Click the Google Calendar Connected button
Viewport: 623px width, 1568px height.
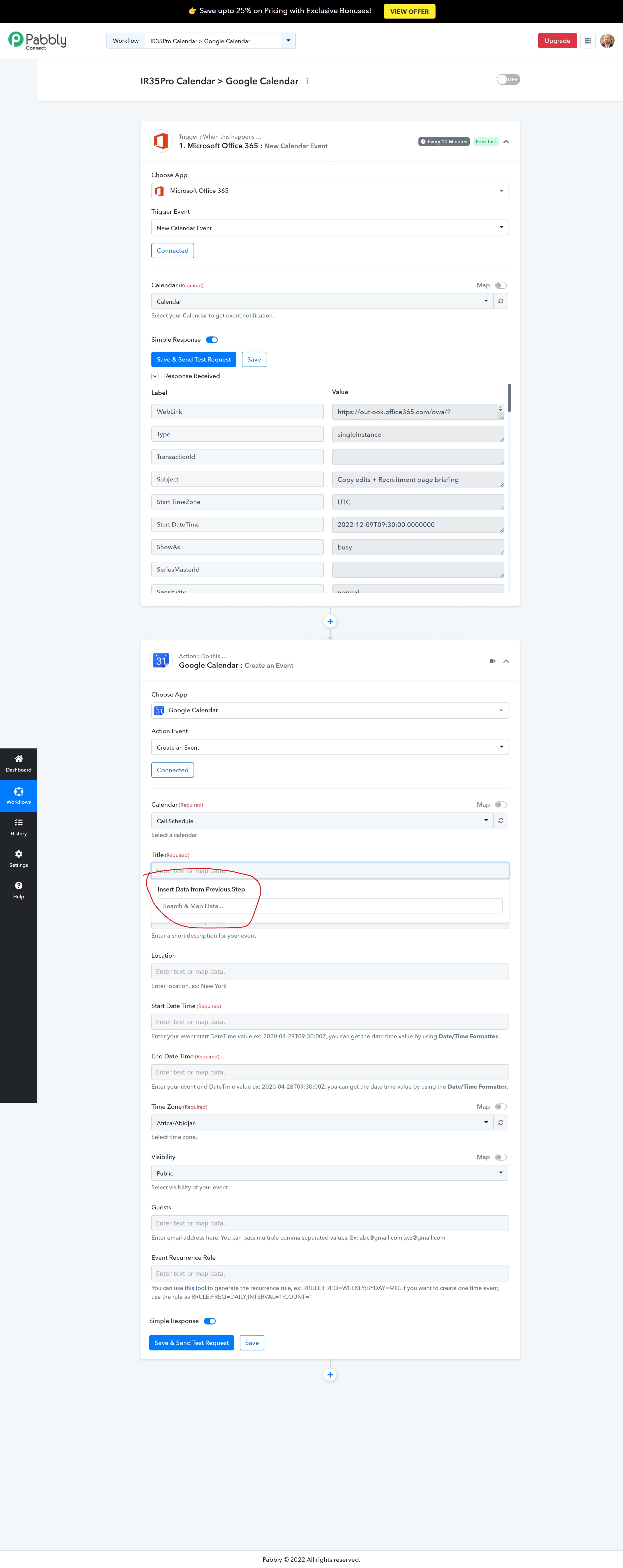173,770
